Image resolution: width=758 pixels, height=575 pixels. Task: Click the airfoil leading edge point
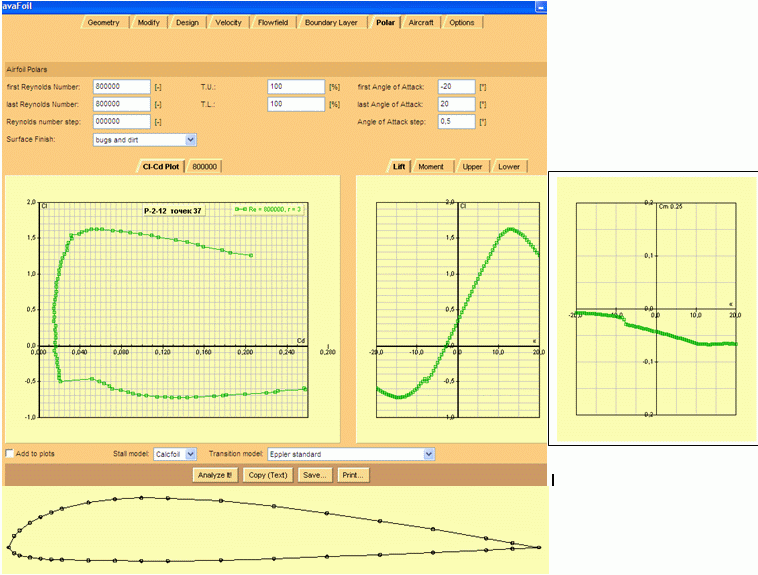click(x=8, y=547)
